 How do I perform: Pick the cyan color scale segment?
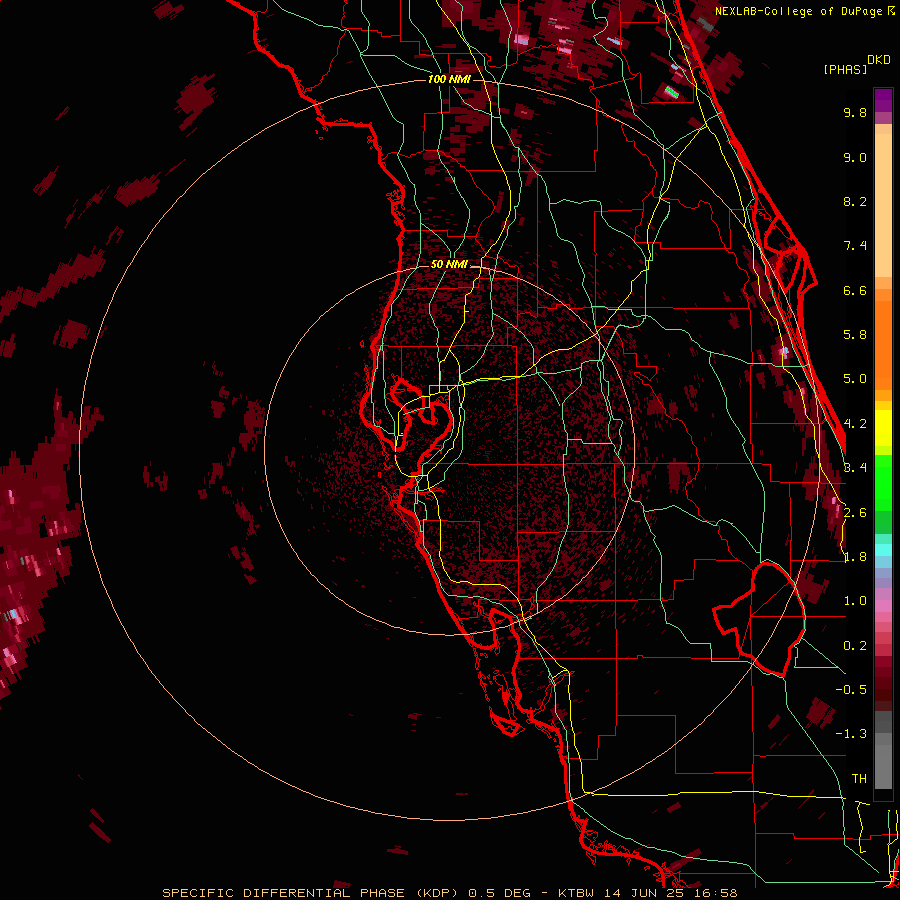coord(883,550)
